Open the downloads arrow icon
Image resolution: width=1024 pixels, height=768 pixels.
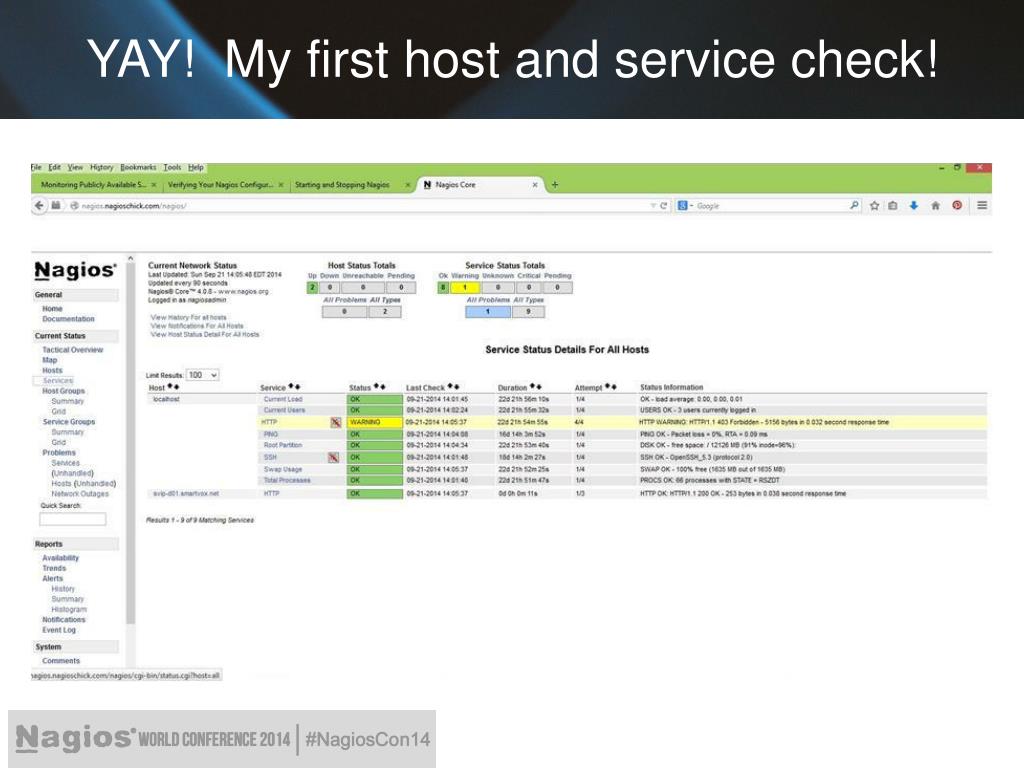pos(914,206)
